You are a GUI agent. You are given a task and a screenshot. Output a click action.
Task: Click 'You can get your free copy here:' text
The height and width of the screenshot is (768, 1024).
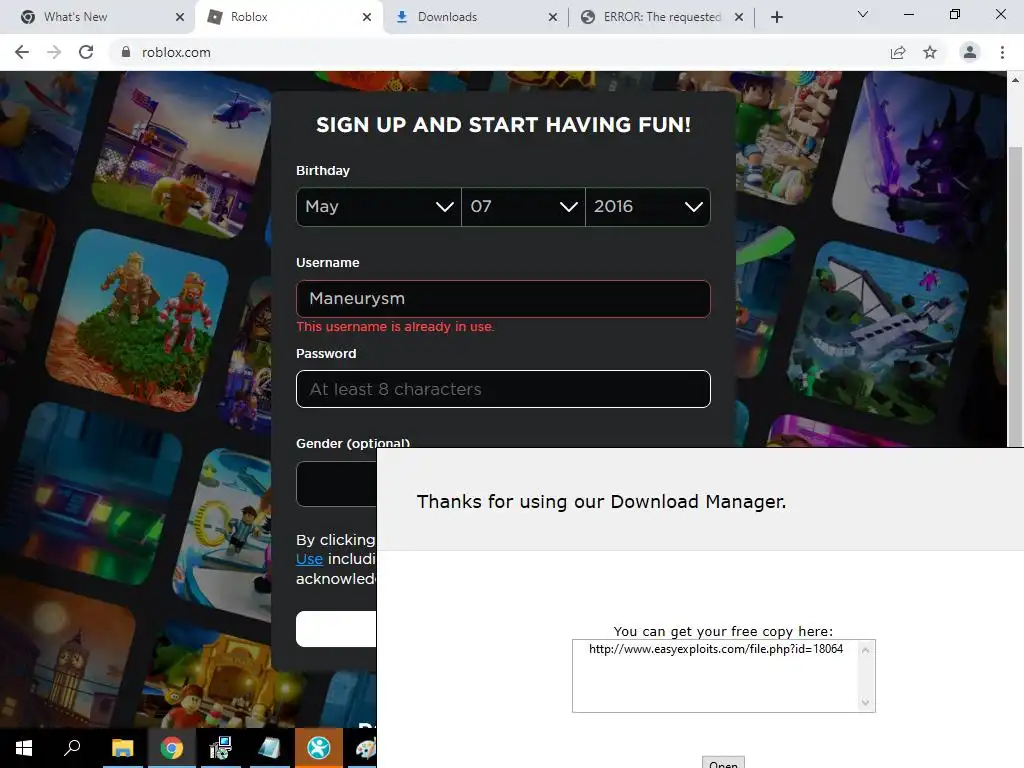(x=723, y=631)
